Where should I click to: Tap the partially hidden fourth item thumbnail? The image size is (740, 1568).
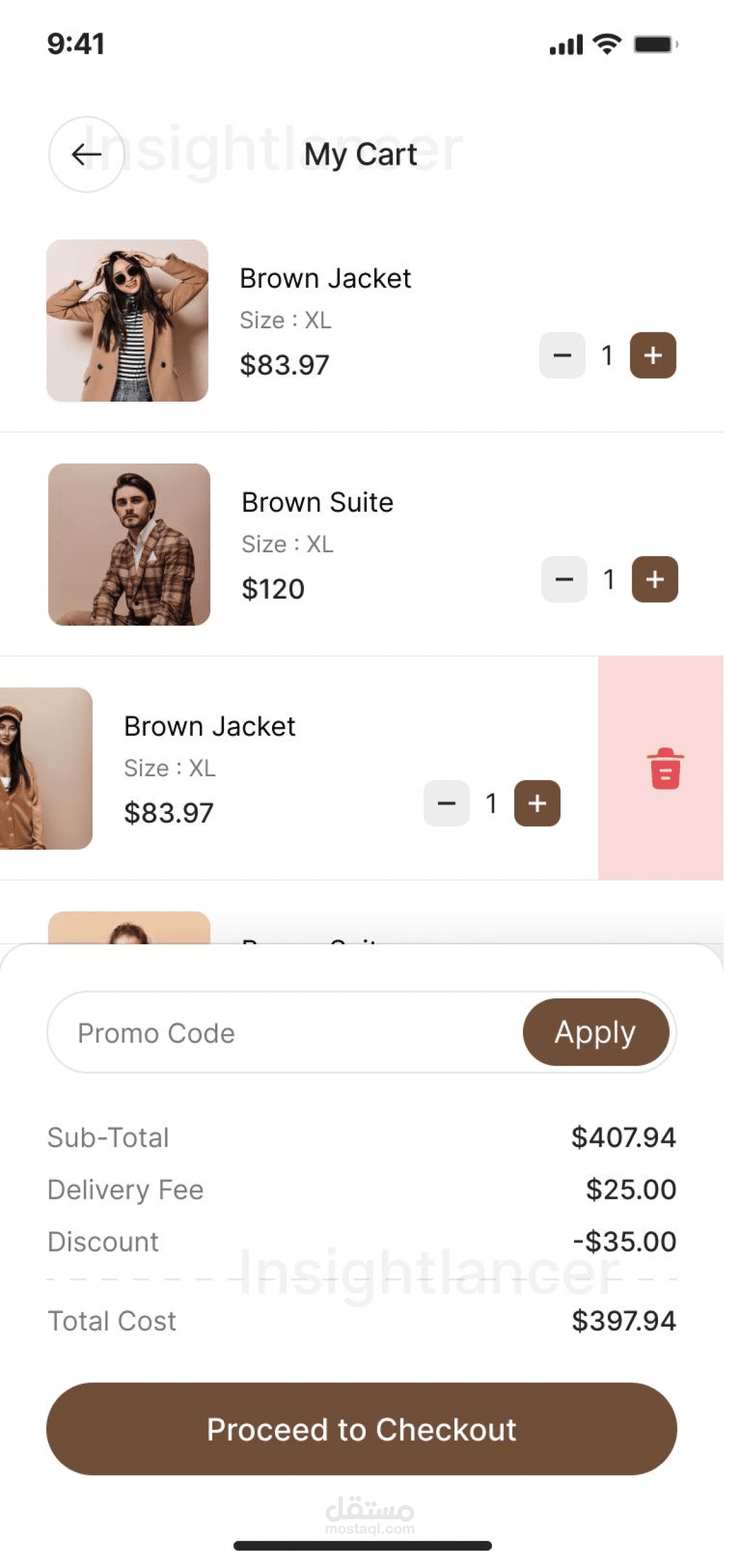click(x=129, y=928)
